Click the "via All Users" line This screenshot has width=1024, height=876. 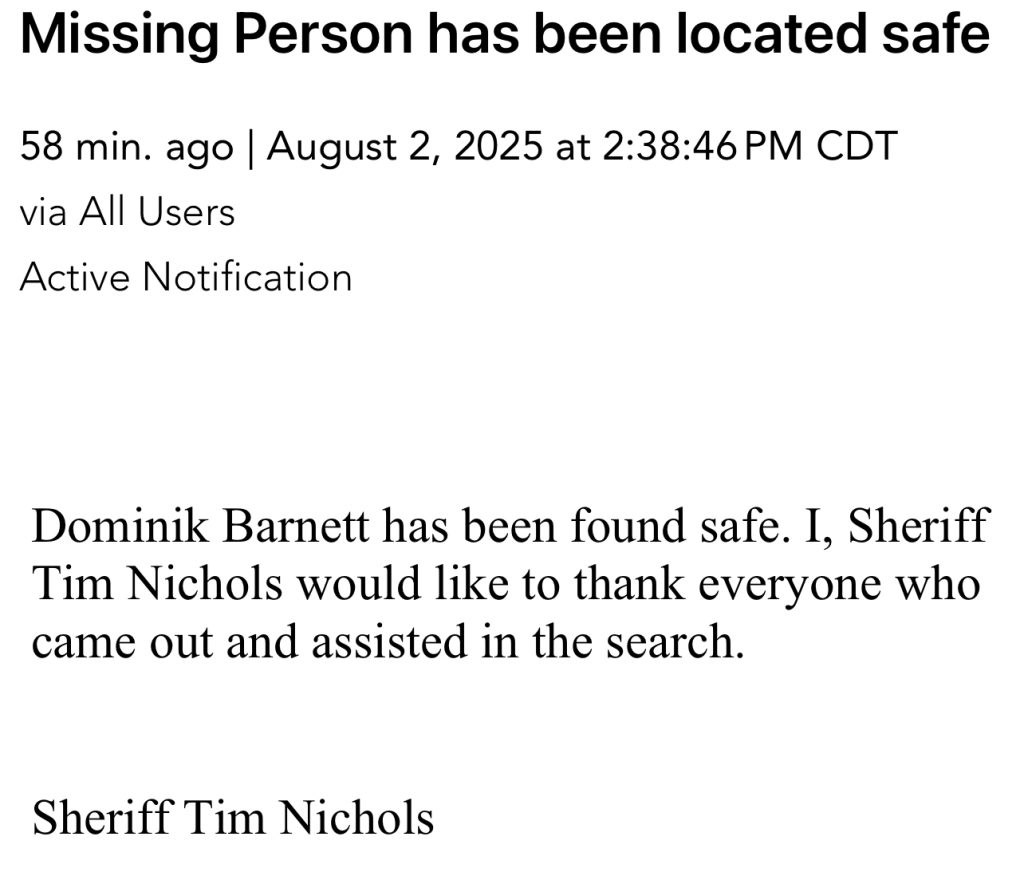(x=127, y=212)
